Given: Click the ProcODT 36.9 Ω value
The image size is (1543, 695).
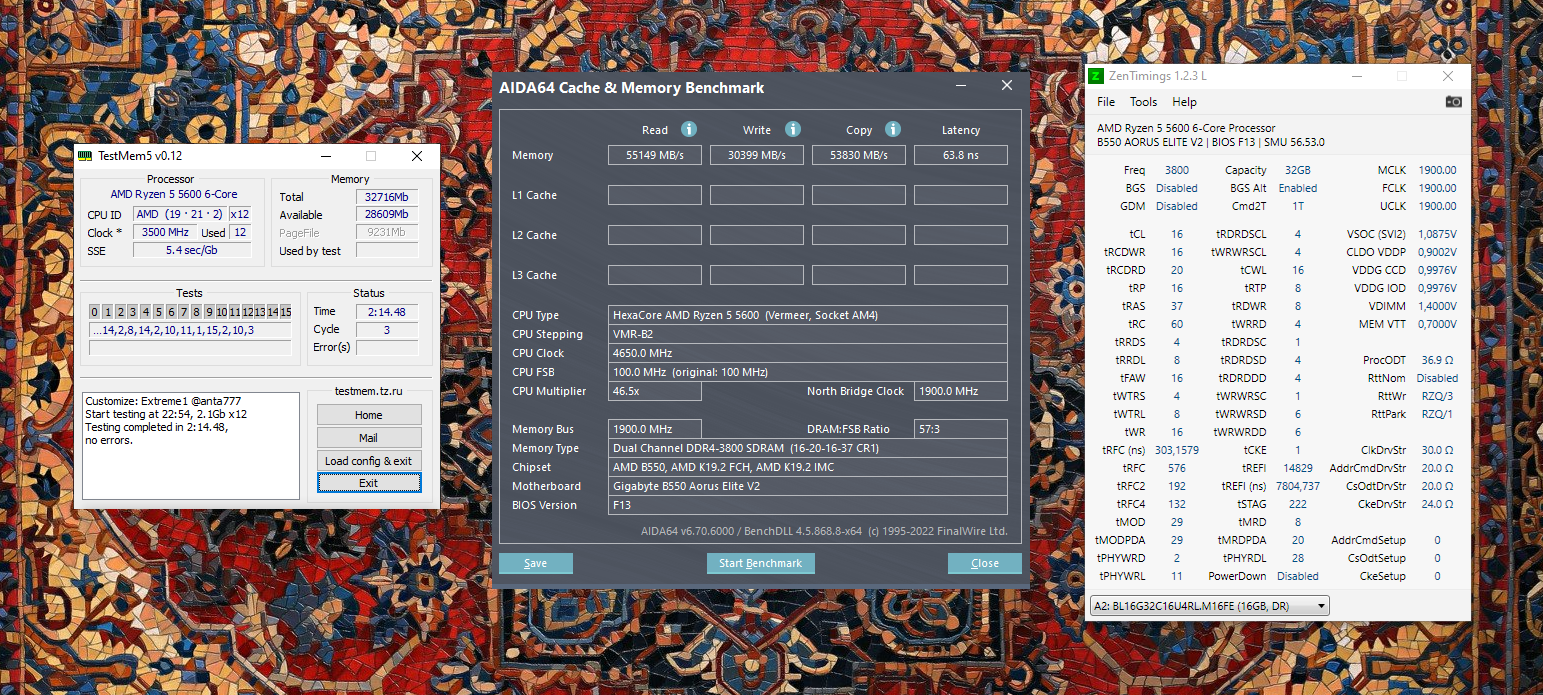Looking at the screenshot, I should (1439, 360).
